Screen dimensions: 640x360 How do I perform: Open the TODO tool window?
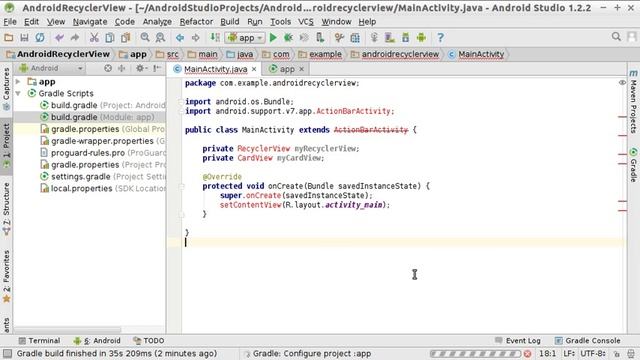click(x=149, y=340)
